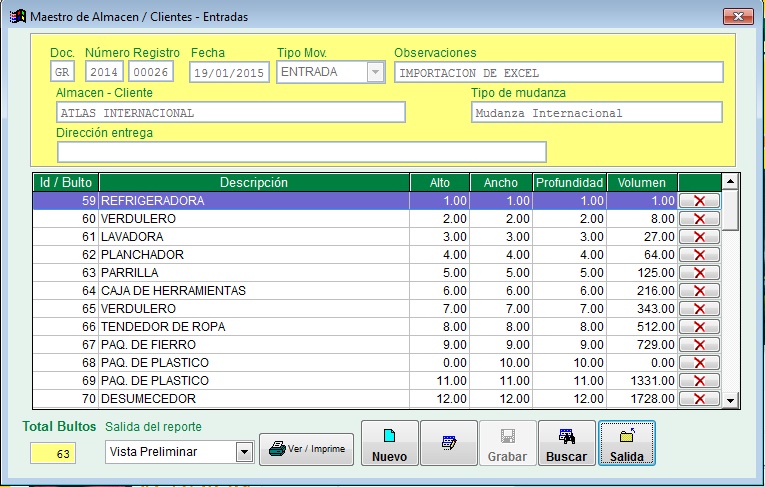This screenshot has width=765, height=487.
Task: Delete the REFRIGERADORA row with red X
Action: 699,201
